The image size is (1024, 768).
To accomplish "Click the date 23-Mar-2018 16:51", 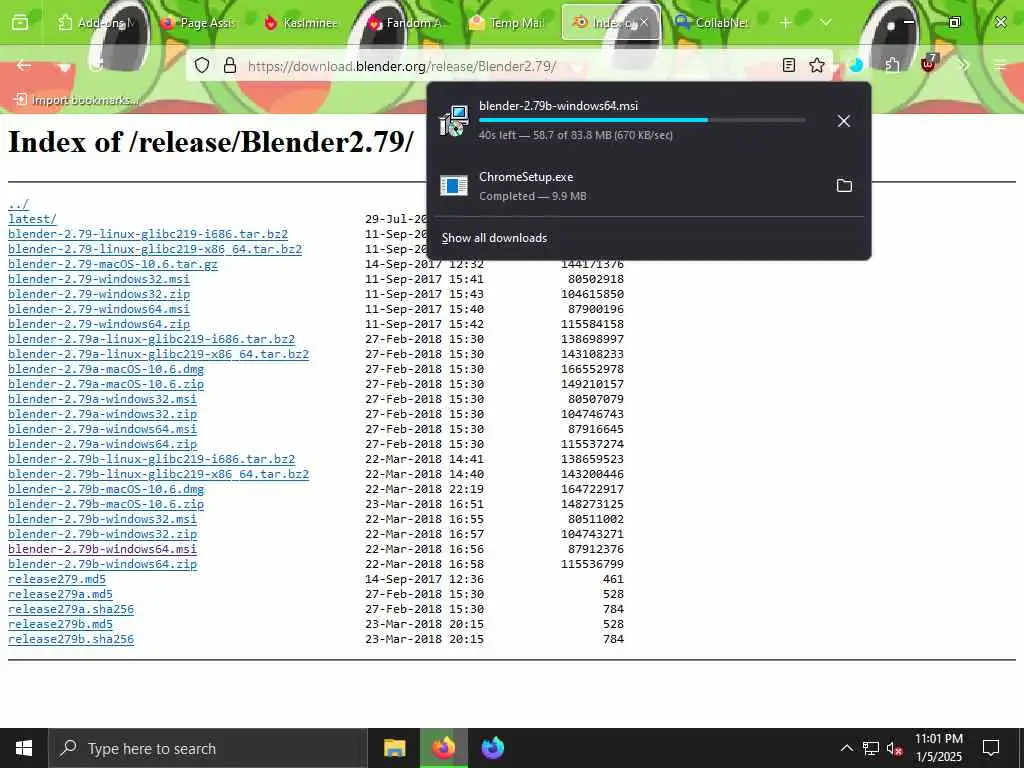I will coord(424,504).
